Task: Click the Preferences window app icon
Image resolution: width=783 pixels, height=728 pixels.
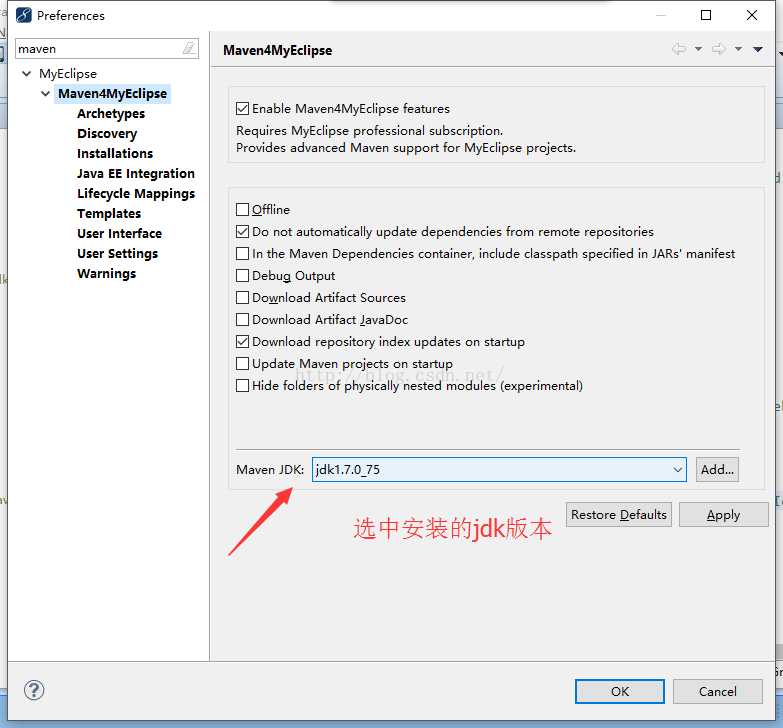Action: pos(23,15)
